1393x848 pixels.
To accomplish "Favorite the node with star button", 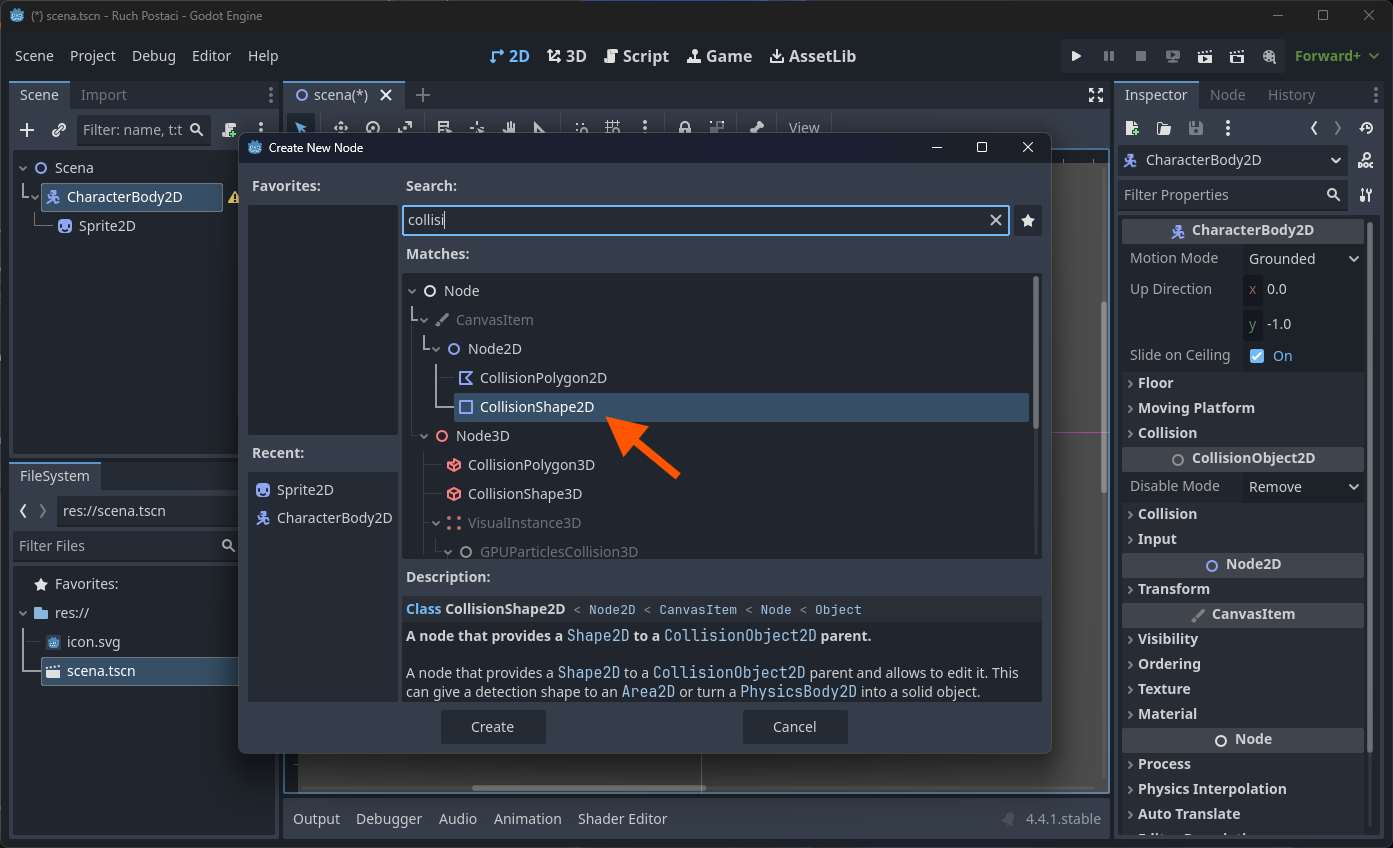I will [x=1027, y=221].
